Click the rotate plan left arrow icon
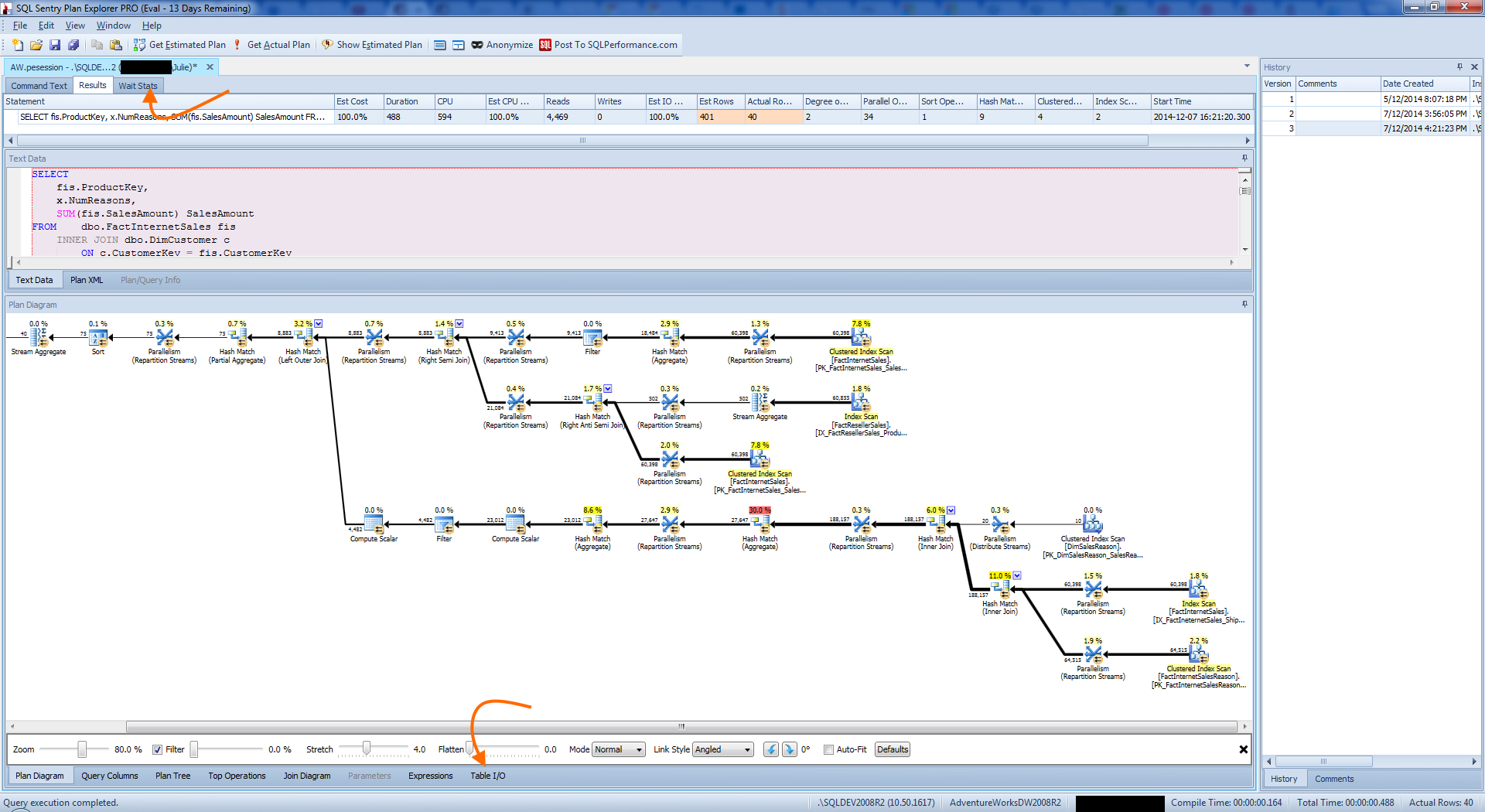Screen dimensions: 1485x812 point(770,749)
